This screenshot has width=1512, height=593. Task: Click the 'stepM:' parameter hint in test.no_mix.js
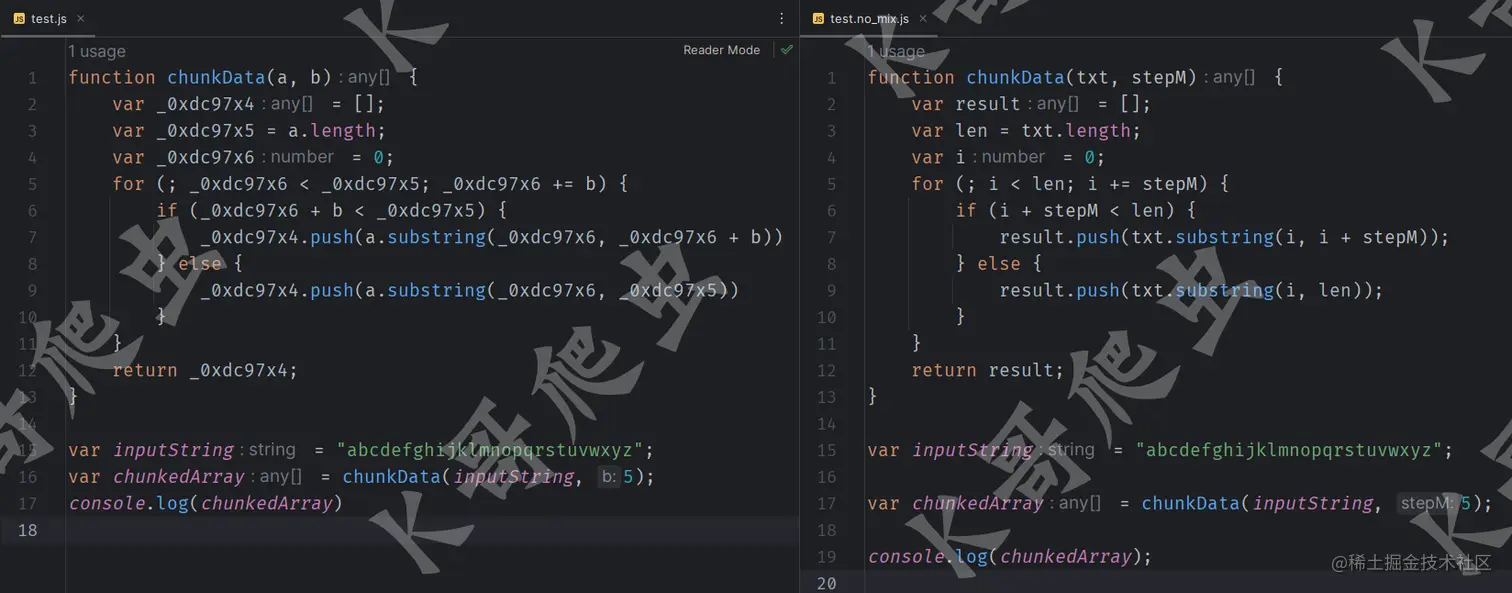[1427, 503]
